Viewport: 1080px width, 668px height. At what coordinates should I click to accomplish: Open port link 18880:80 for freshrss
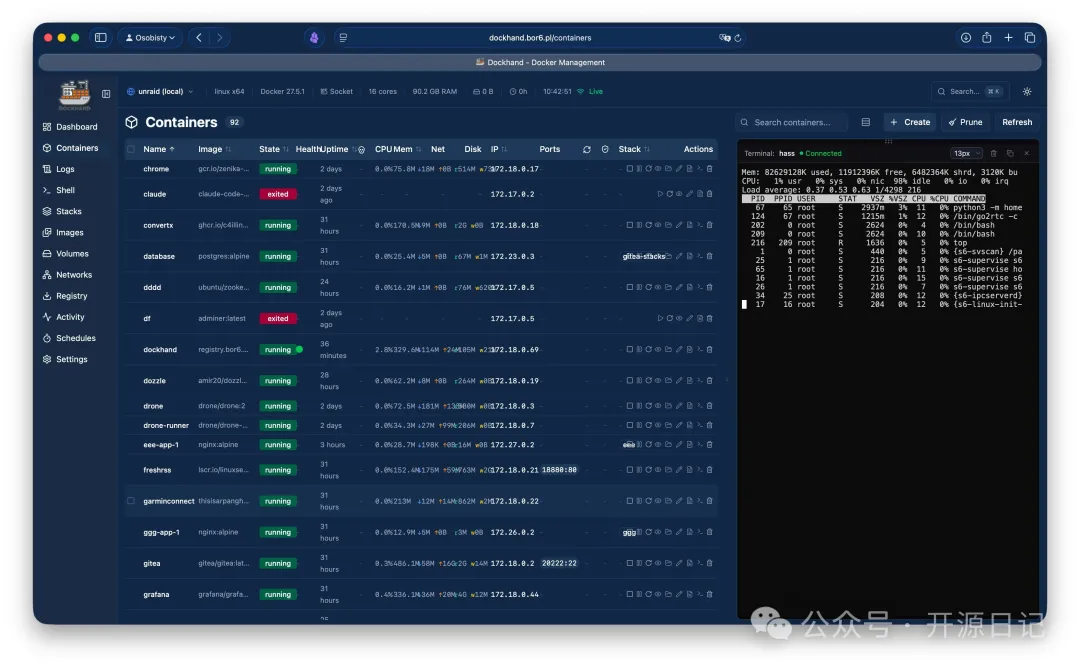[559, 470]
